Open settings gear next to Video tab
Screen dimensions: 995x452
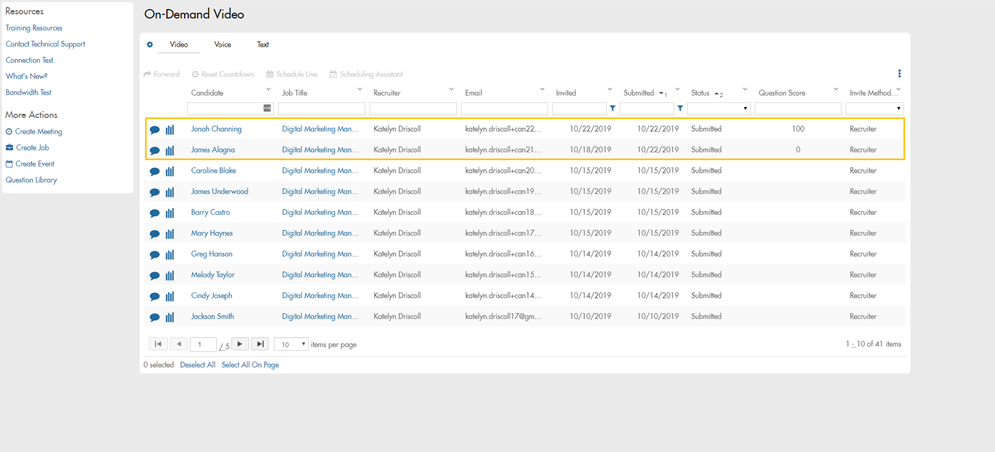tap(150, 45)
